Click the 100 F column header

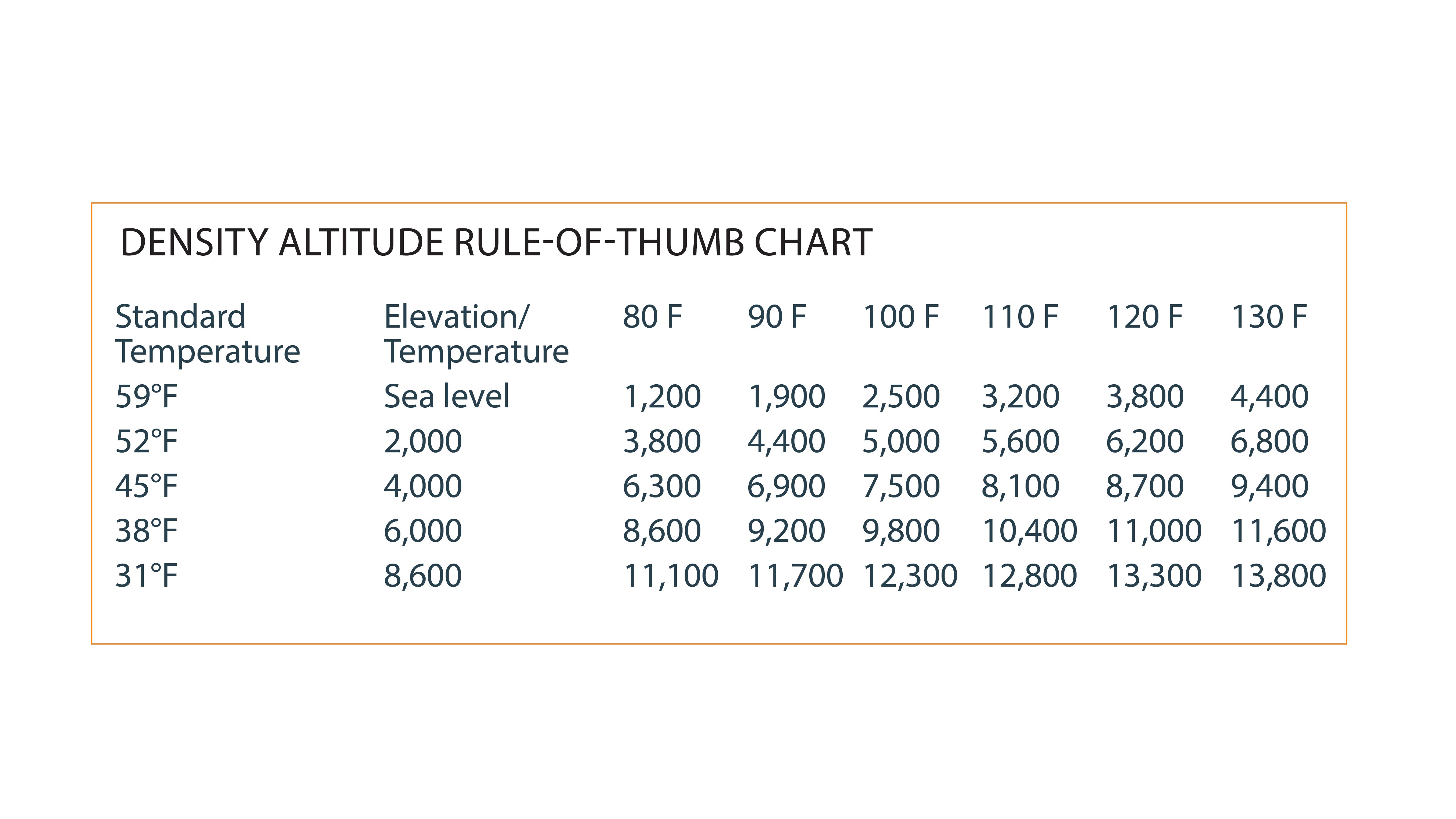pos(900,316)
